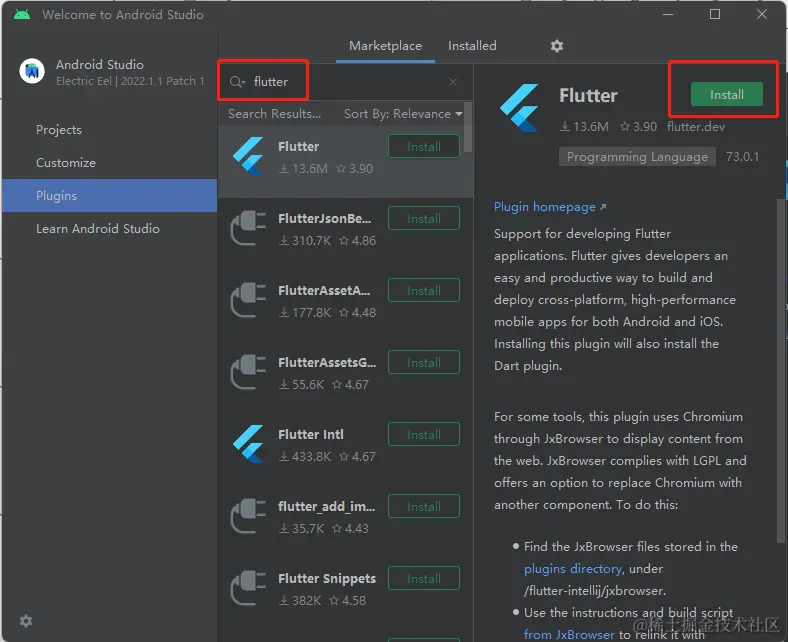Open Learn Android Studio

tap(98, 229)
